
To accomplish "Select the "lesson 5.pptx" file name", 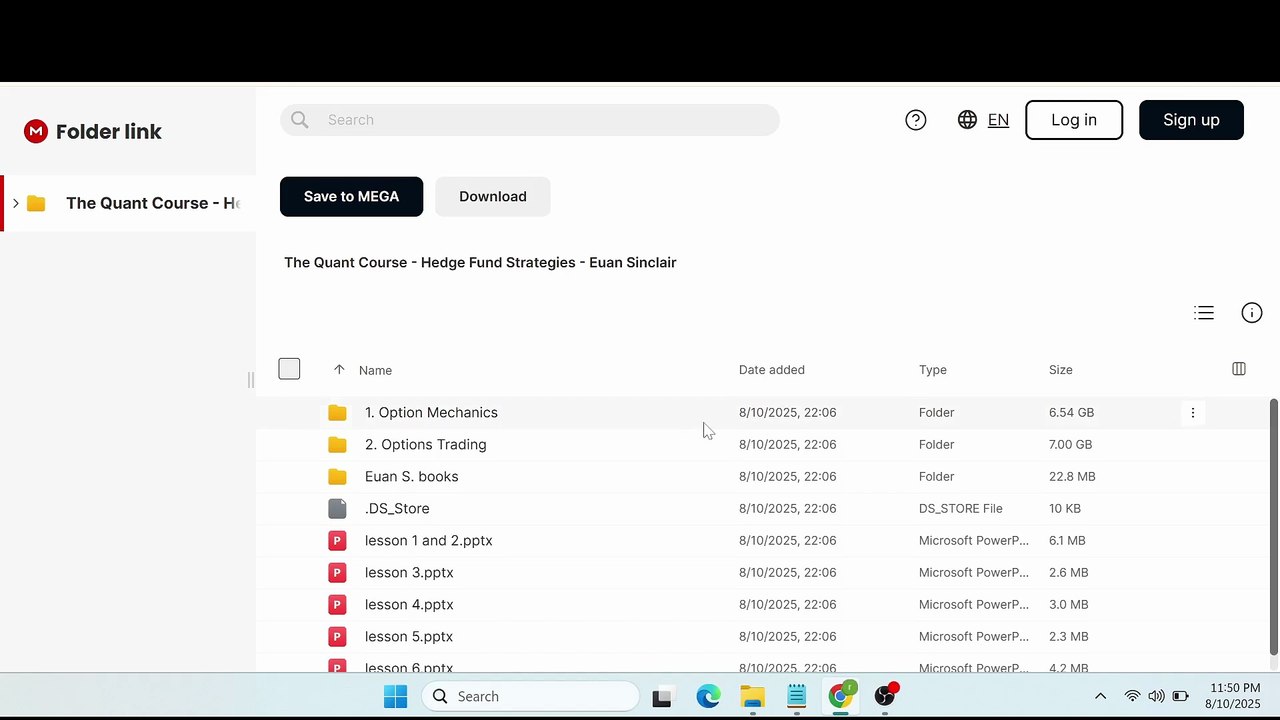I will coord(409,636).
